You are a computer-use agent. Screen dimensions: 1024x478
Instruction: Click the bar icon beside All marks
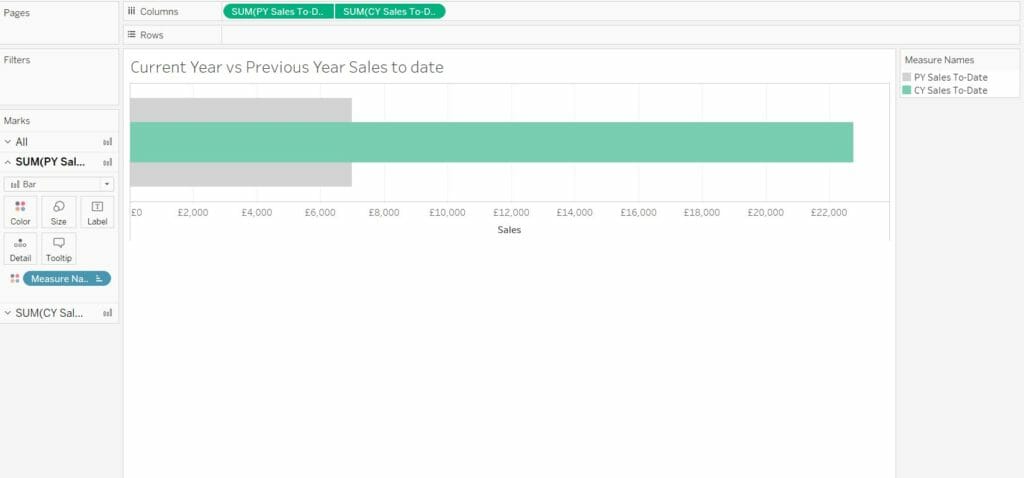[x=108, y=142]
